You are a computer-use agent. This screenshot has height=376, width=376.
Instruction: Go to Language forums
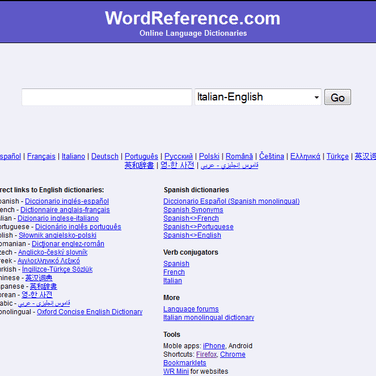pyautogui.click(x=191, y=309)
